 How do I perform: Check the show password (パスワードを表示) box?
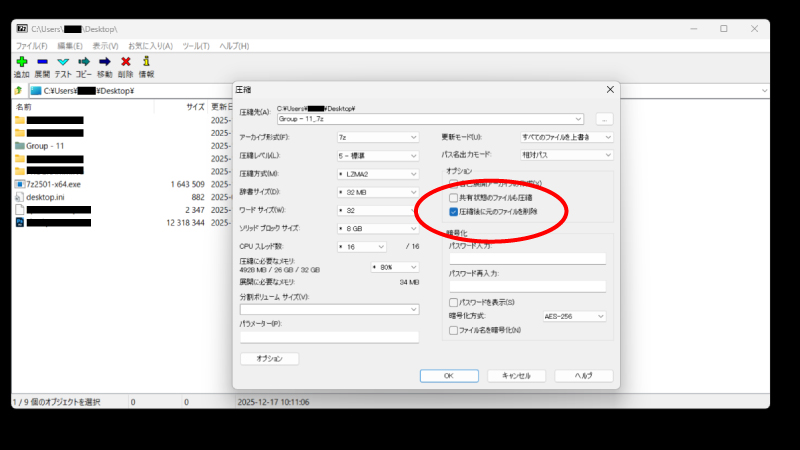454,302
